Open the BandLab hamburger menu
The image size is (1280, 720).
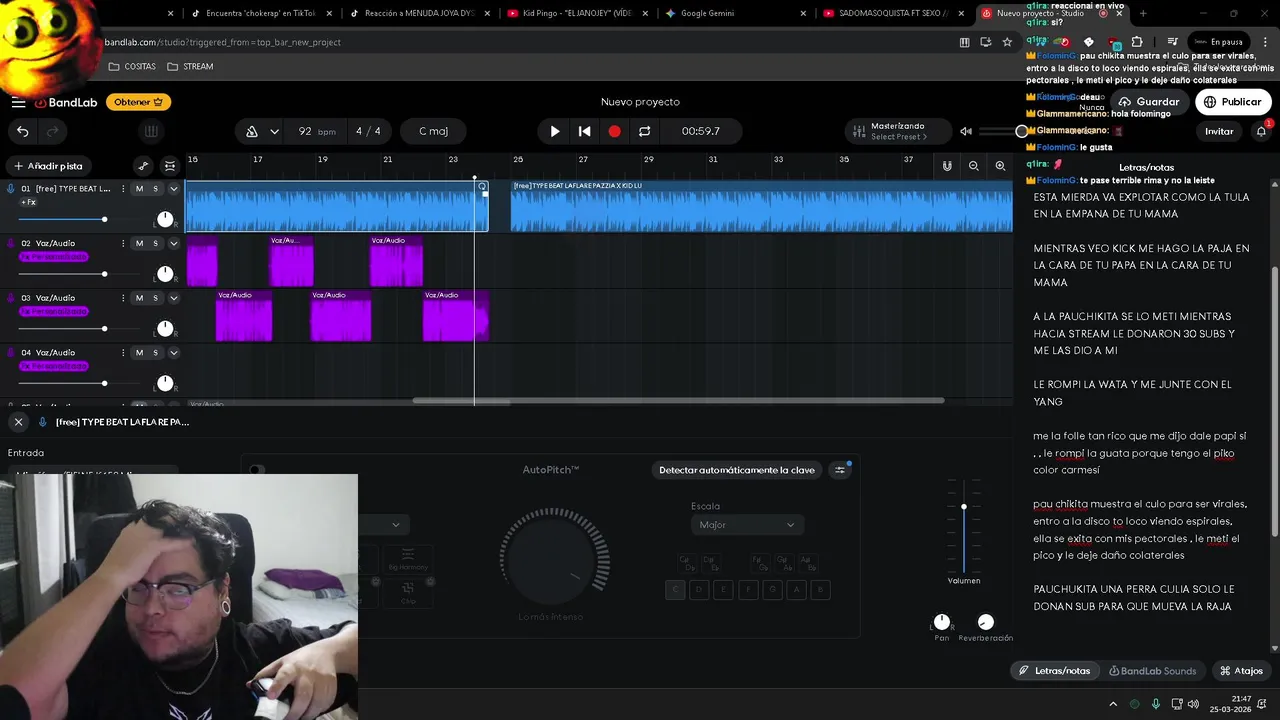click(x=18, y=102)
